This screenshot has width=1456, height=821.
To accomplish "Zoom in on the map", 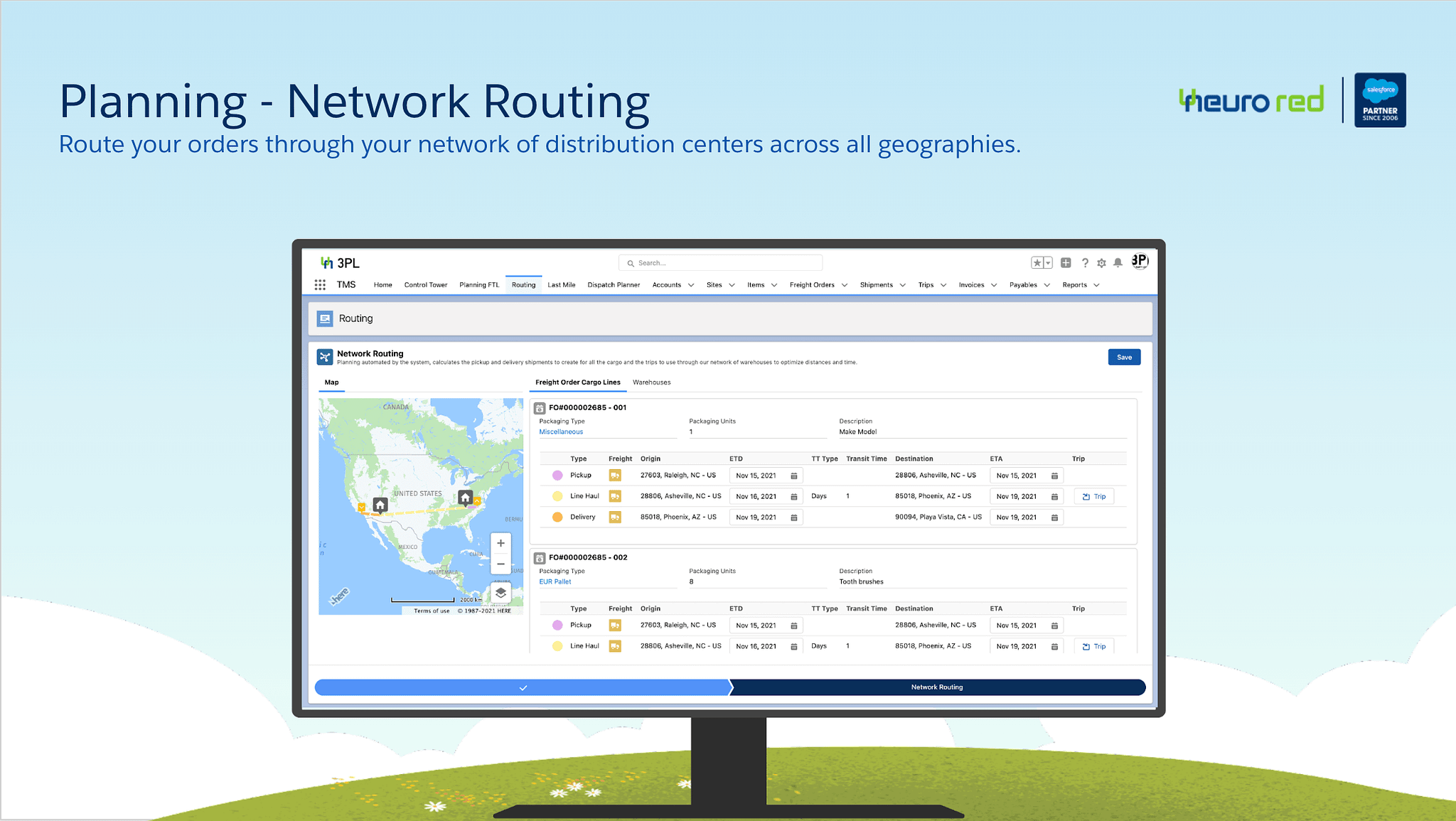I will pyautogui.click(x=500, y=543).
